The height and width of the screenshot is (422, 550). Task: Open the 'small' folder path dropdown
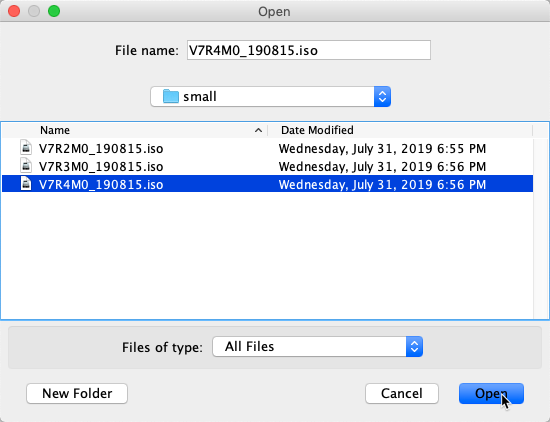270,96
